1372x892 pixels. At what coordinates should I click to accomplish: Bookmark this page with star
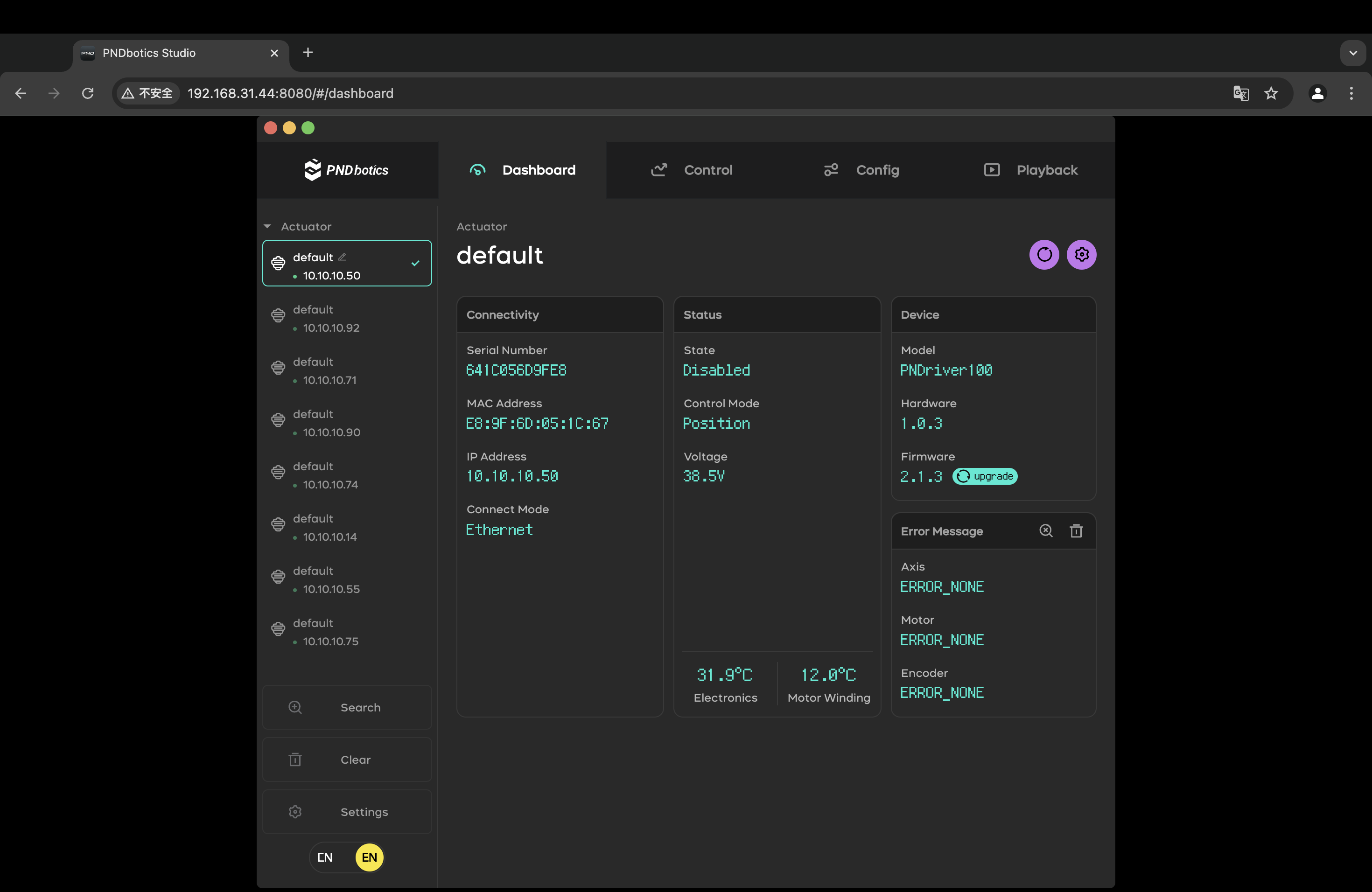point(1271,93)
